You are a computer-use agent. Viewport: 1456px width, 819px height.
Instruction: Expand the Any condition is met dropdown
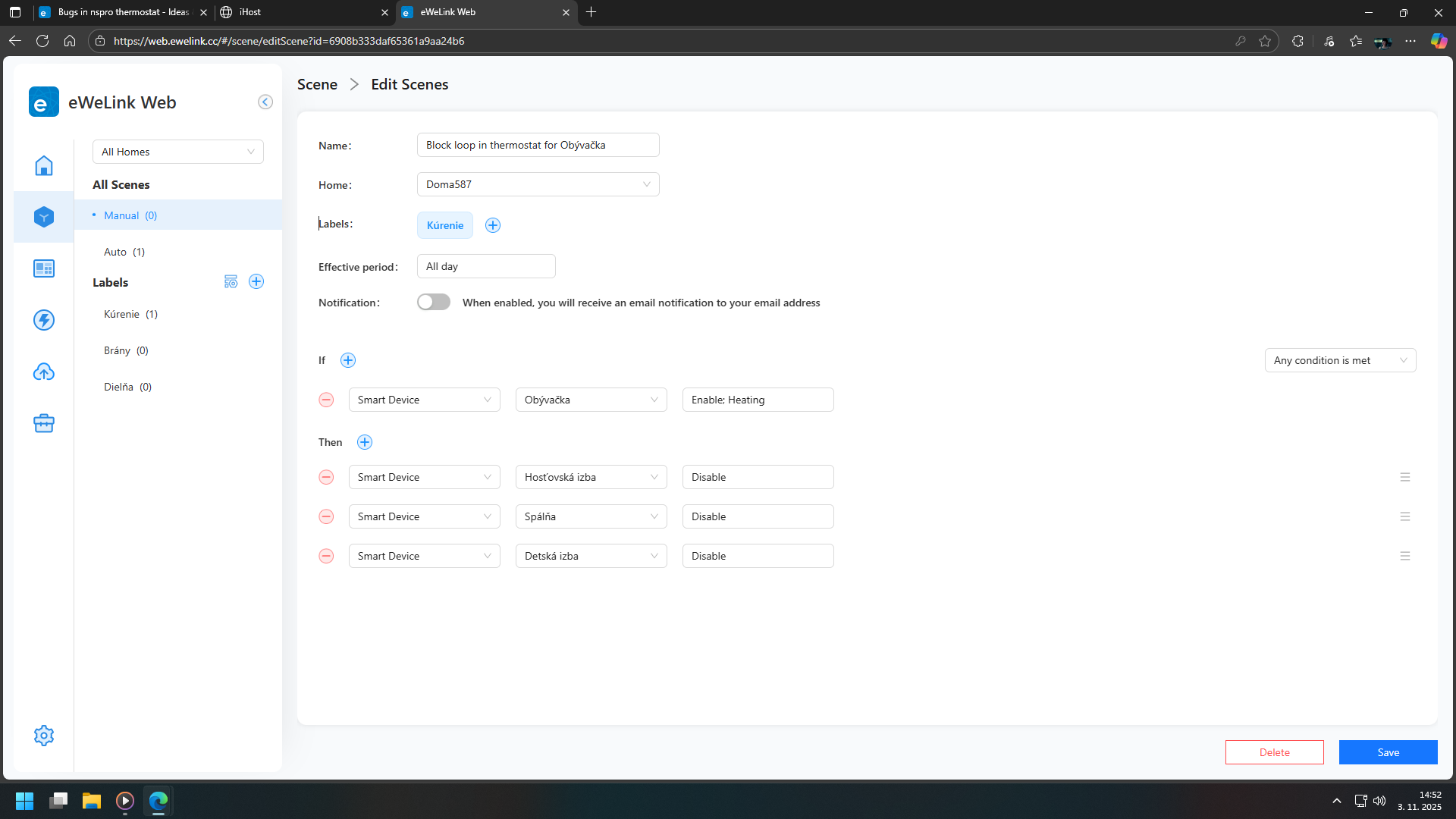click(1340, 360)
